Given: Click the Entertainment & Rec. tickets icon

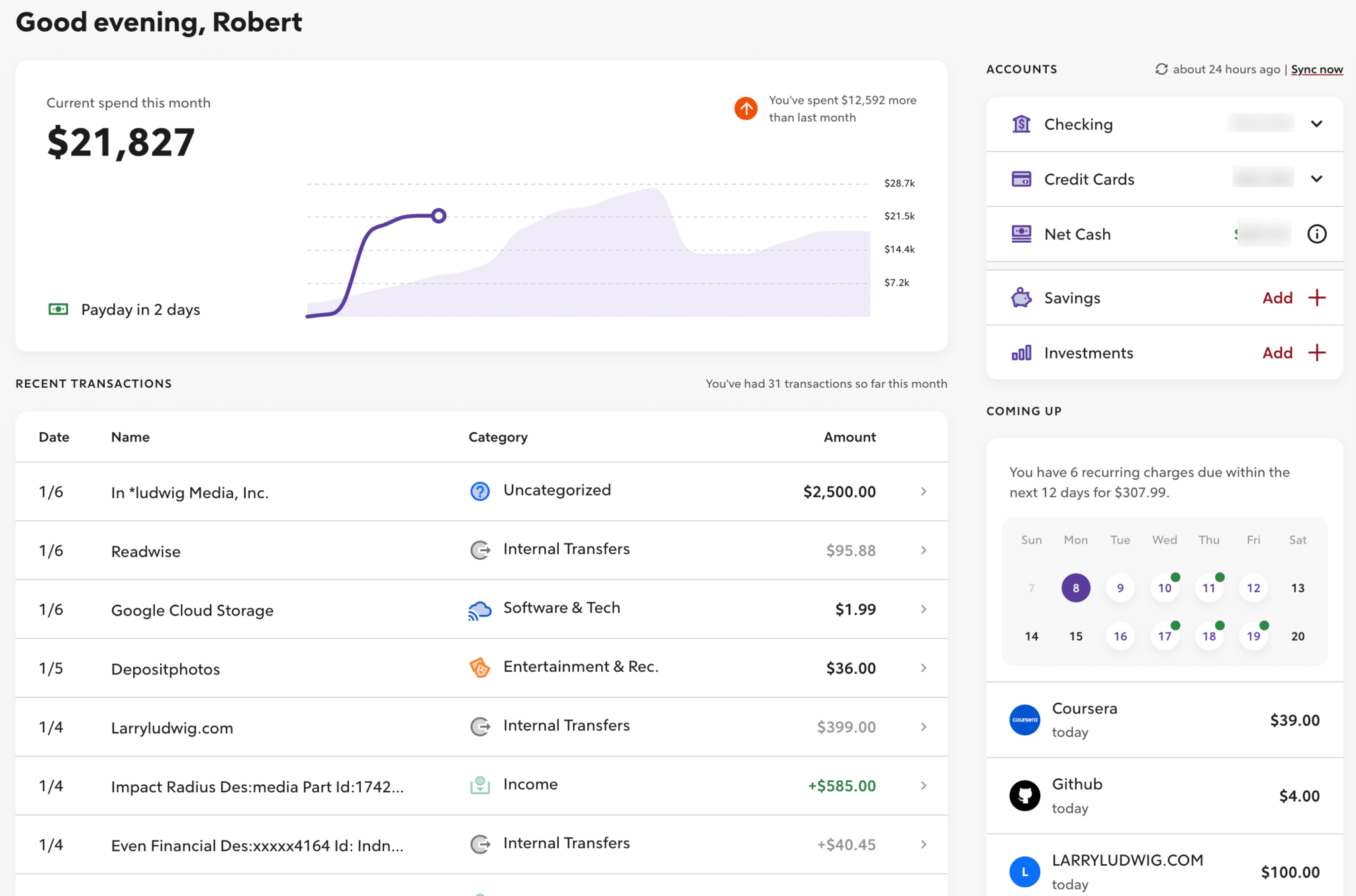Looking at the screenshot, I should 479,668.
